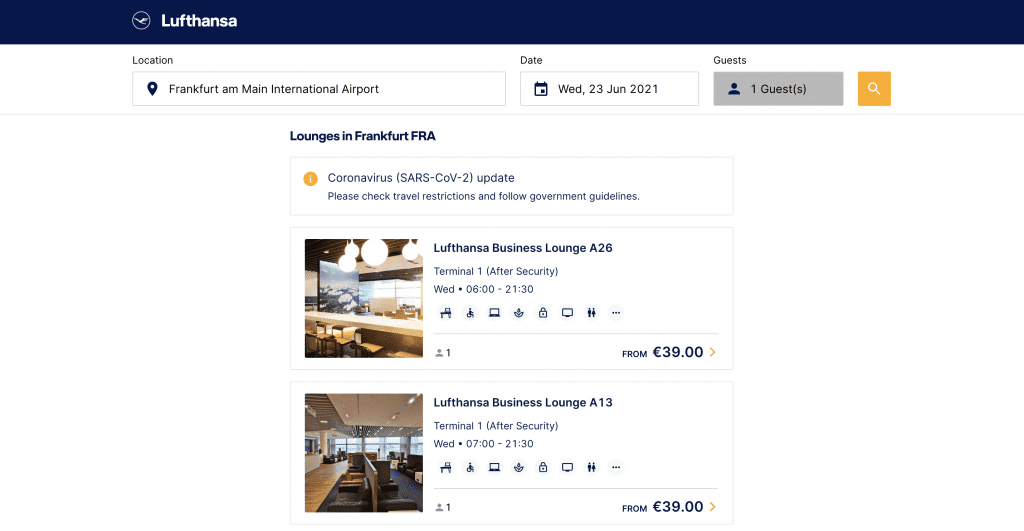Open the Coronavirus (SARS-CoV-2) update notice
The image size is (1024, 531).
(511, 186)
